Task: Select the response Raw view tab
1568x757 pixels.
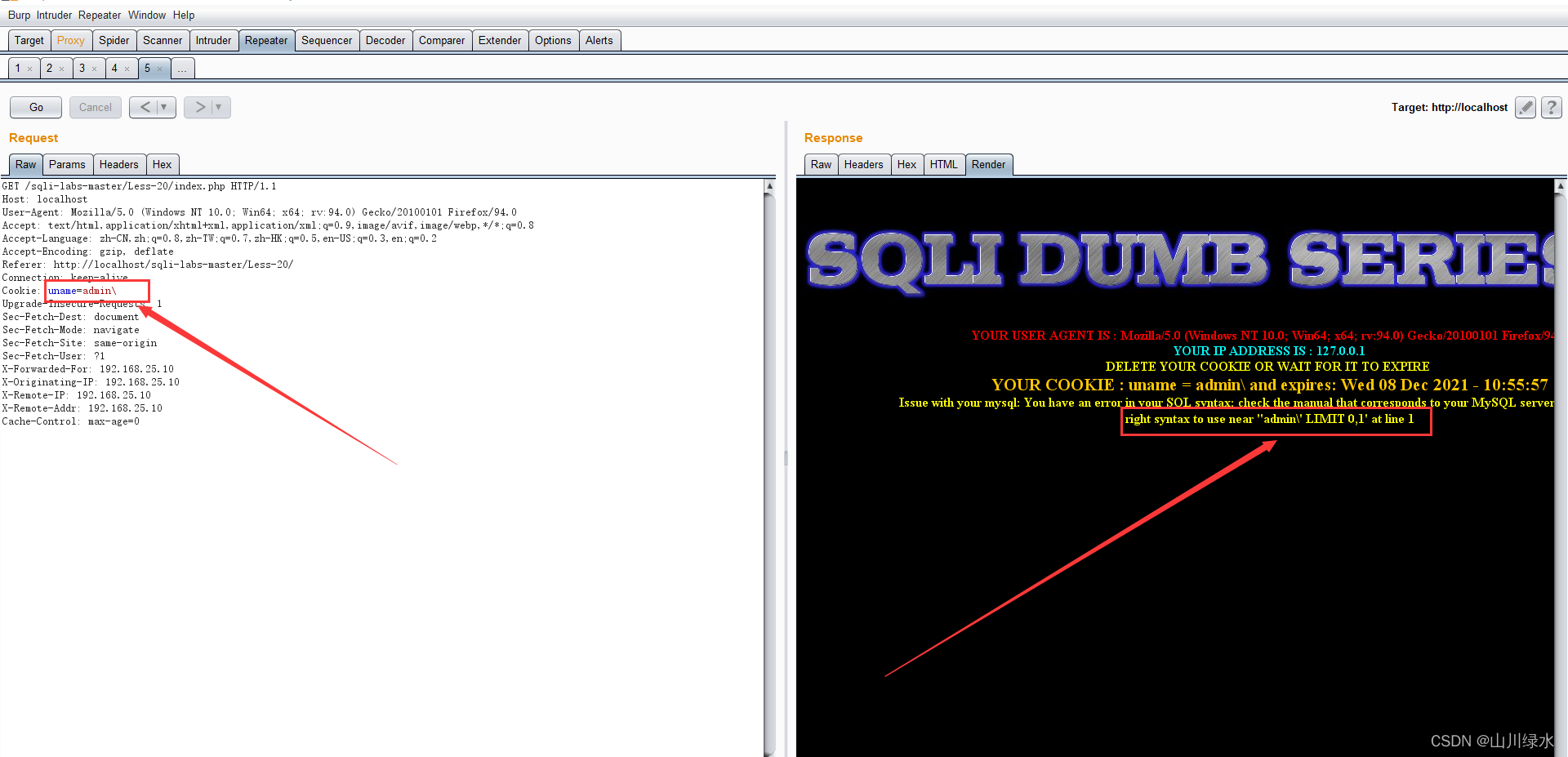Action: click(x=821, y=164)
